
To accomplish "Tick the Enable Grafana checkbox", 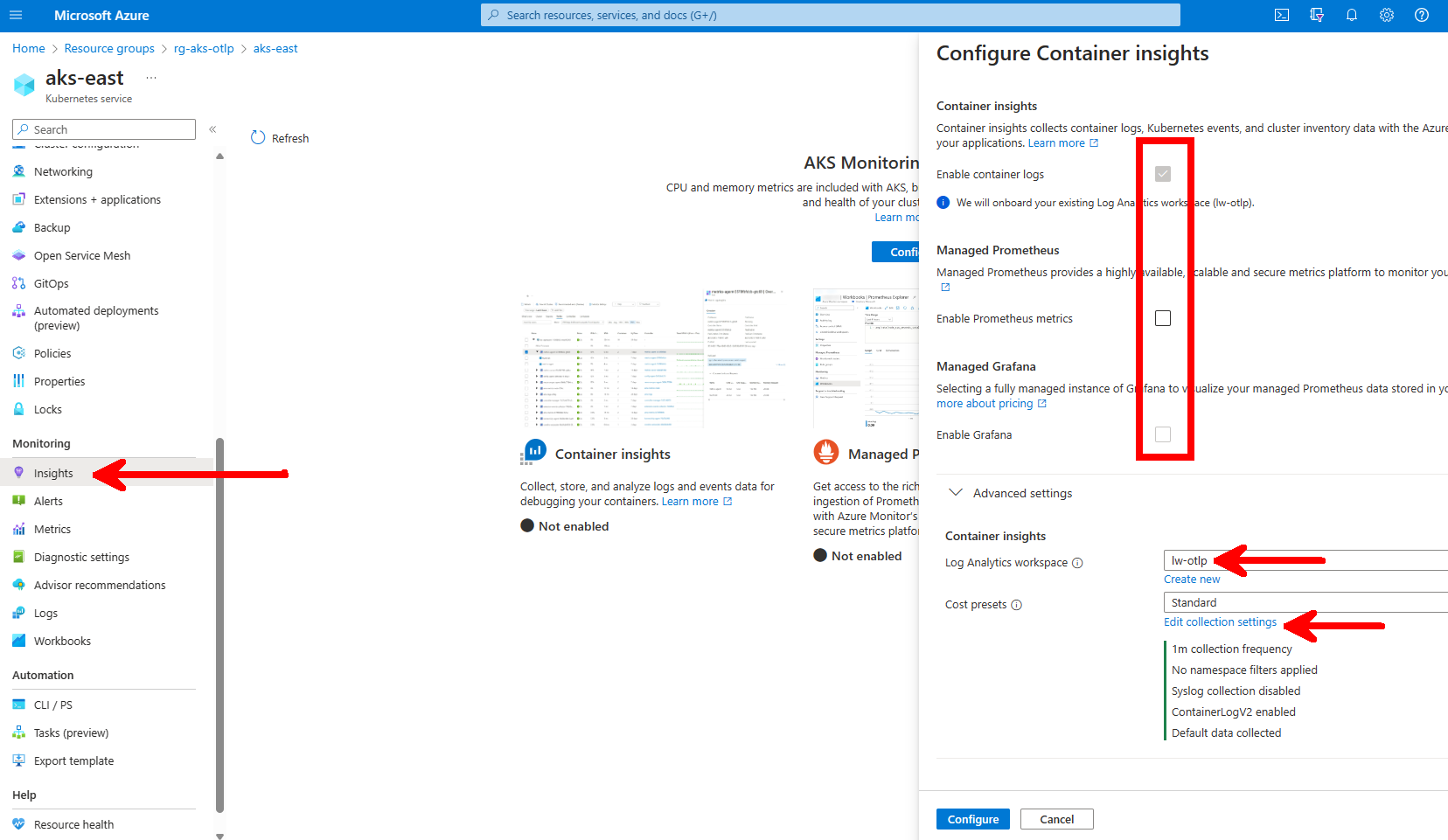I will coord(1163,434).
